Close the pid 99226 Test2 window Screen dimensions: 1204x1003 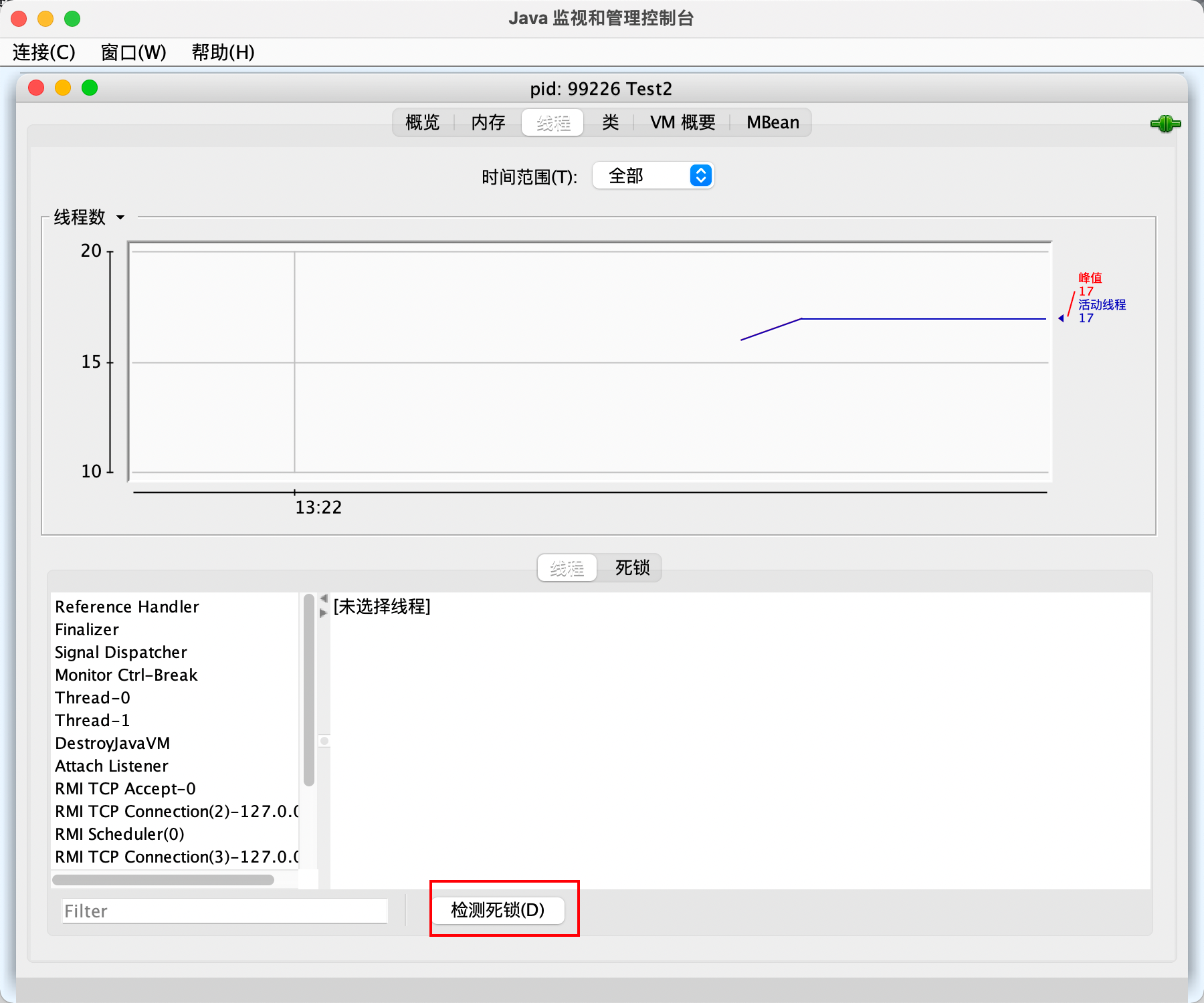[36, 88]
